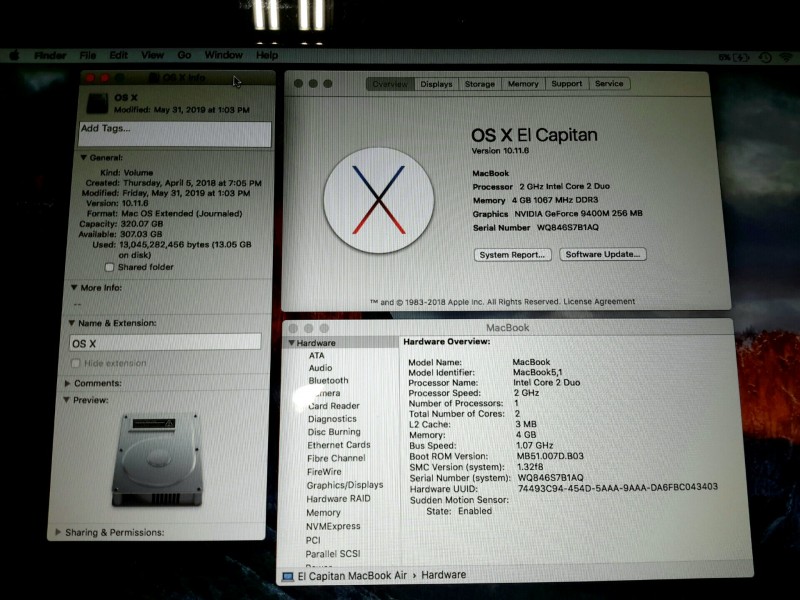Click the Capacity value 320.07 GB
Viewport: 800px width, 600px height.
(141, 224)
